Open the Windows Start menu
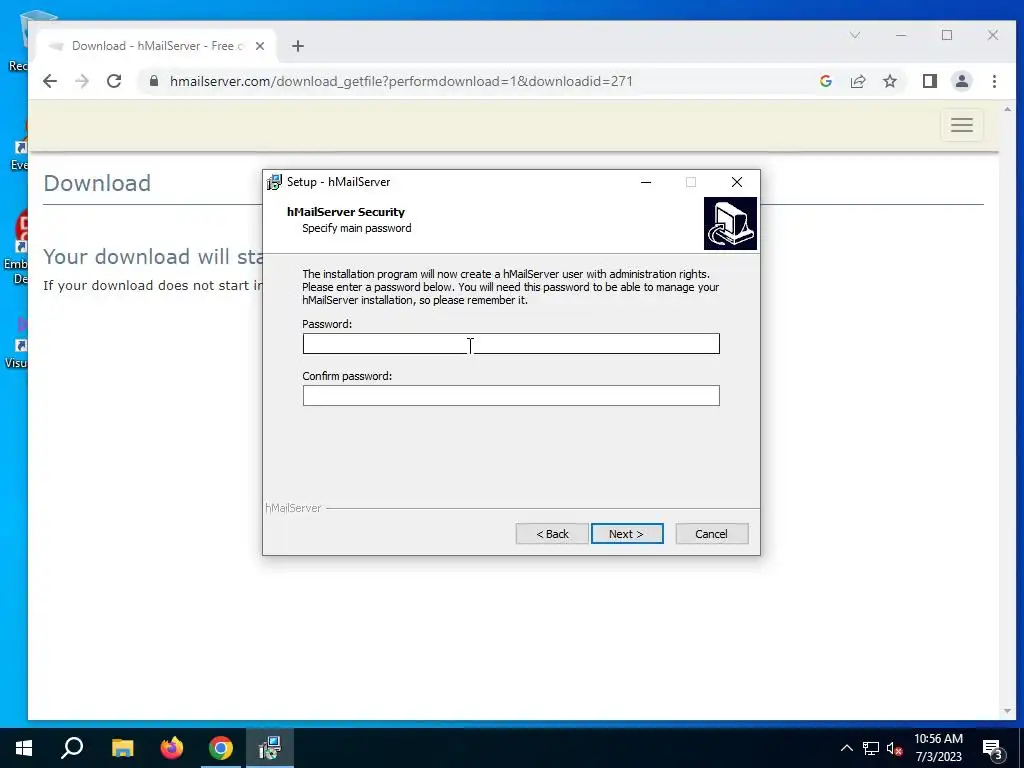1024x768 pixels. pos(24,748)
